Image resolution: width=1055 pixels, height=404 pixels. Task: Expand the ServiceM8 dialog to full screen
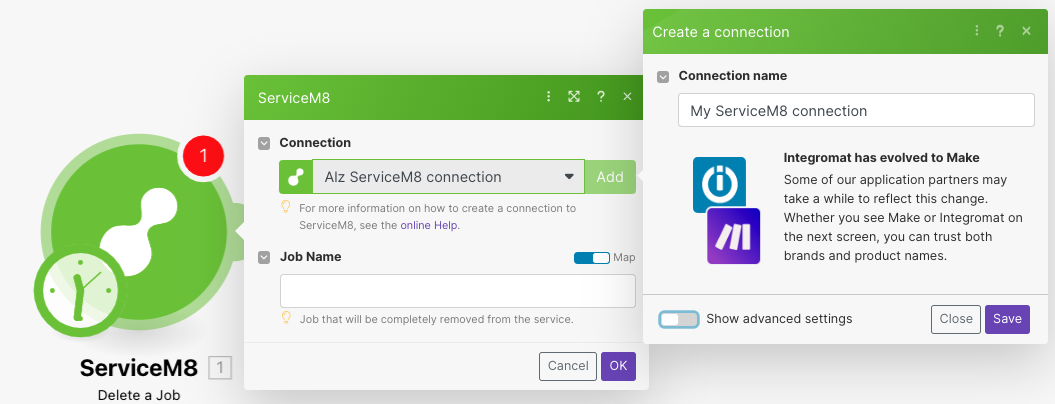coord(573,97)
